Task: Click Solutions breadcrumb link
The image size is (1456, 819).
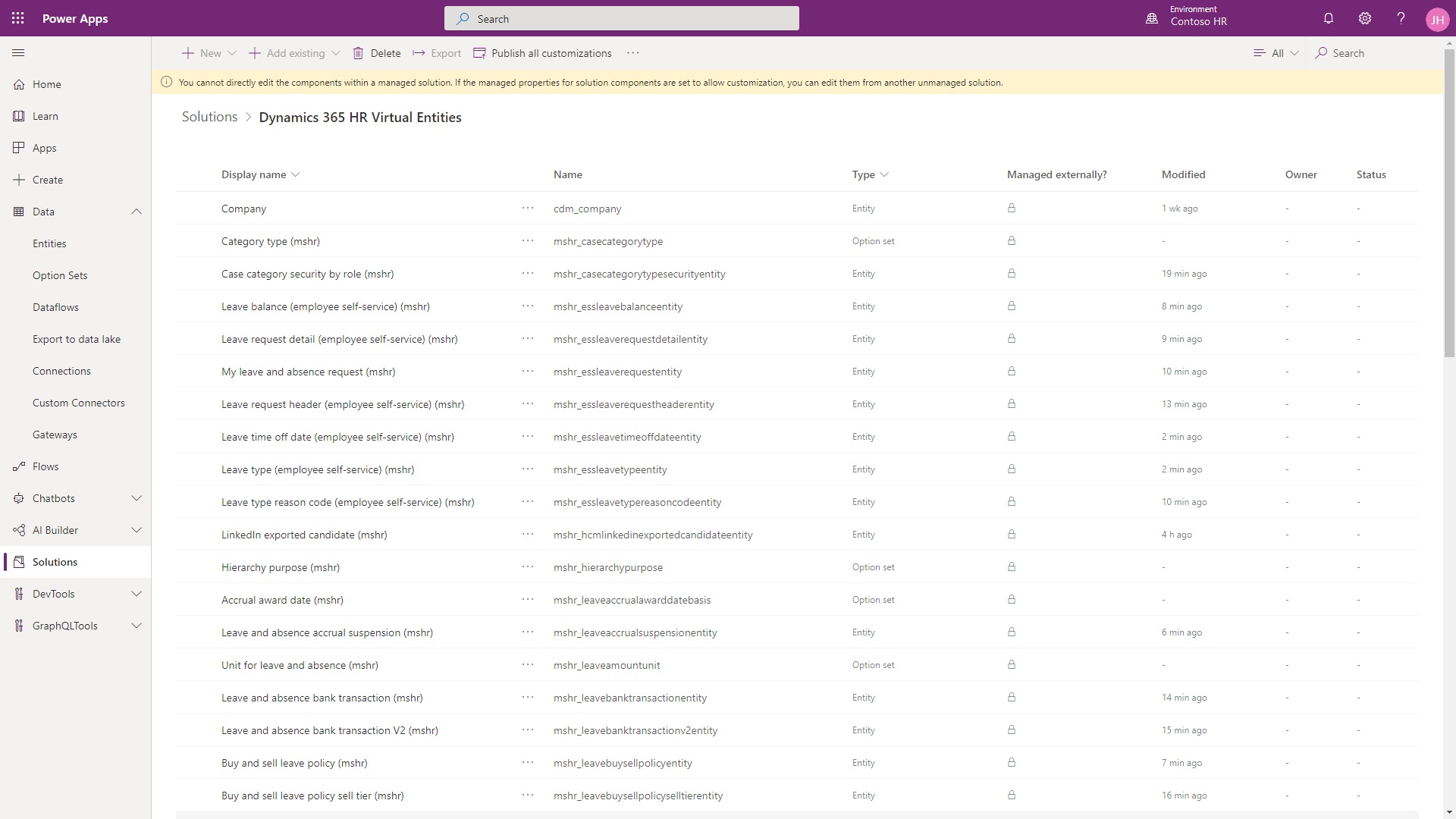Action: 209,116
